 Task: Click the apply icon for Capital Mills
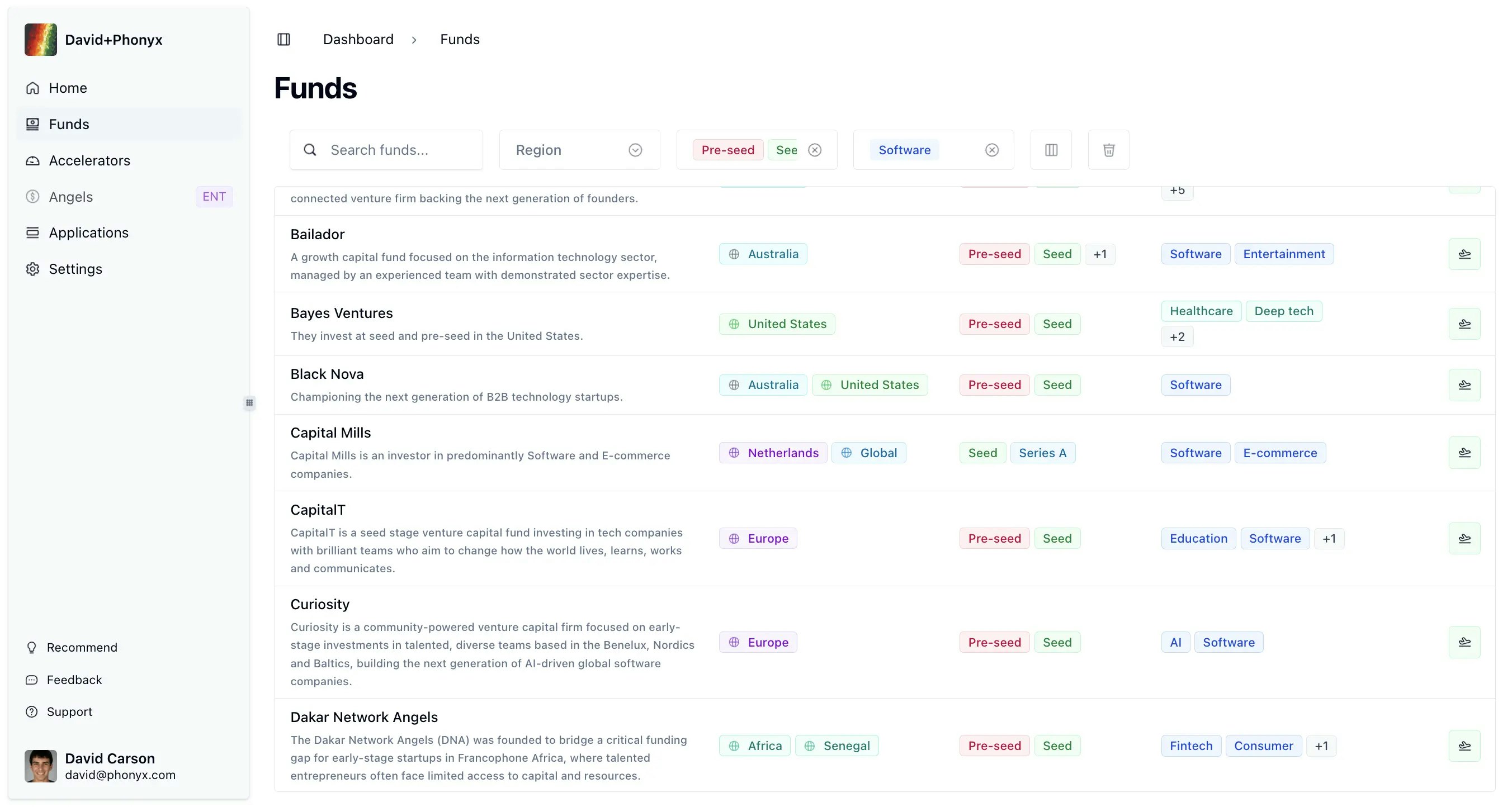[1464, 452]
